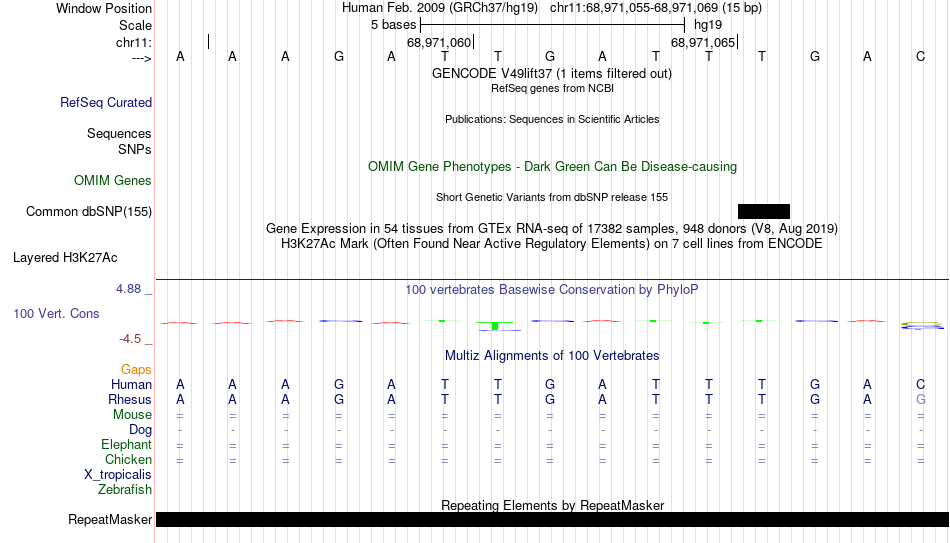Click the 5 bases scale bar

552,25
